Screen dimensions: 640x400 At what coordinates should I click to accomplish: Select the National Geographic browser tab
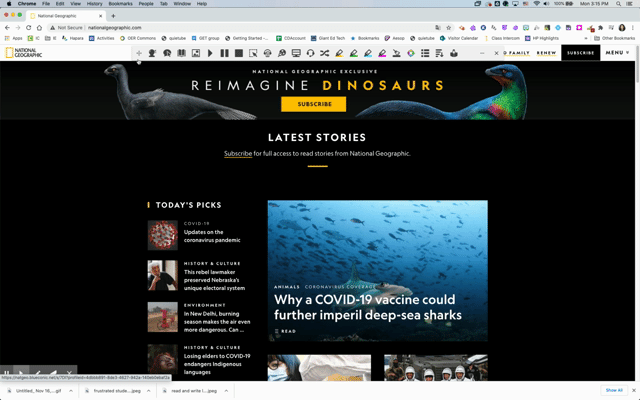[65, 16]
